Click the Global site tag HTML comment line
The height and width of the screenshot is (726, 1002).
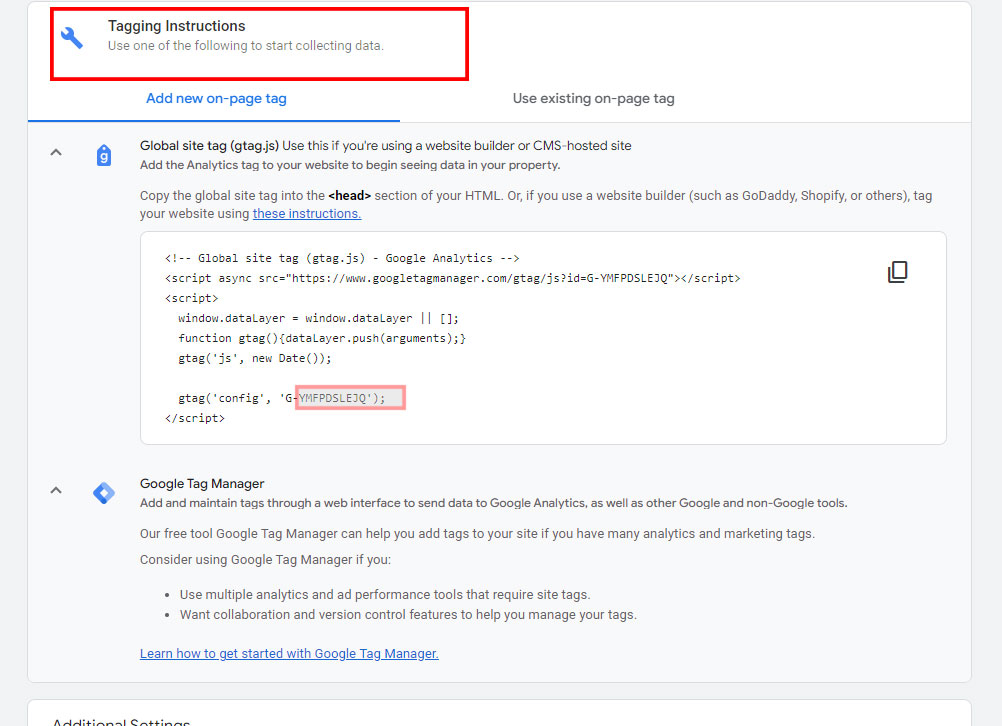tap(342, 258)
